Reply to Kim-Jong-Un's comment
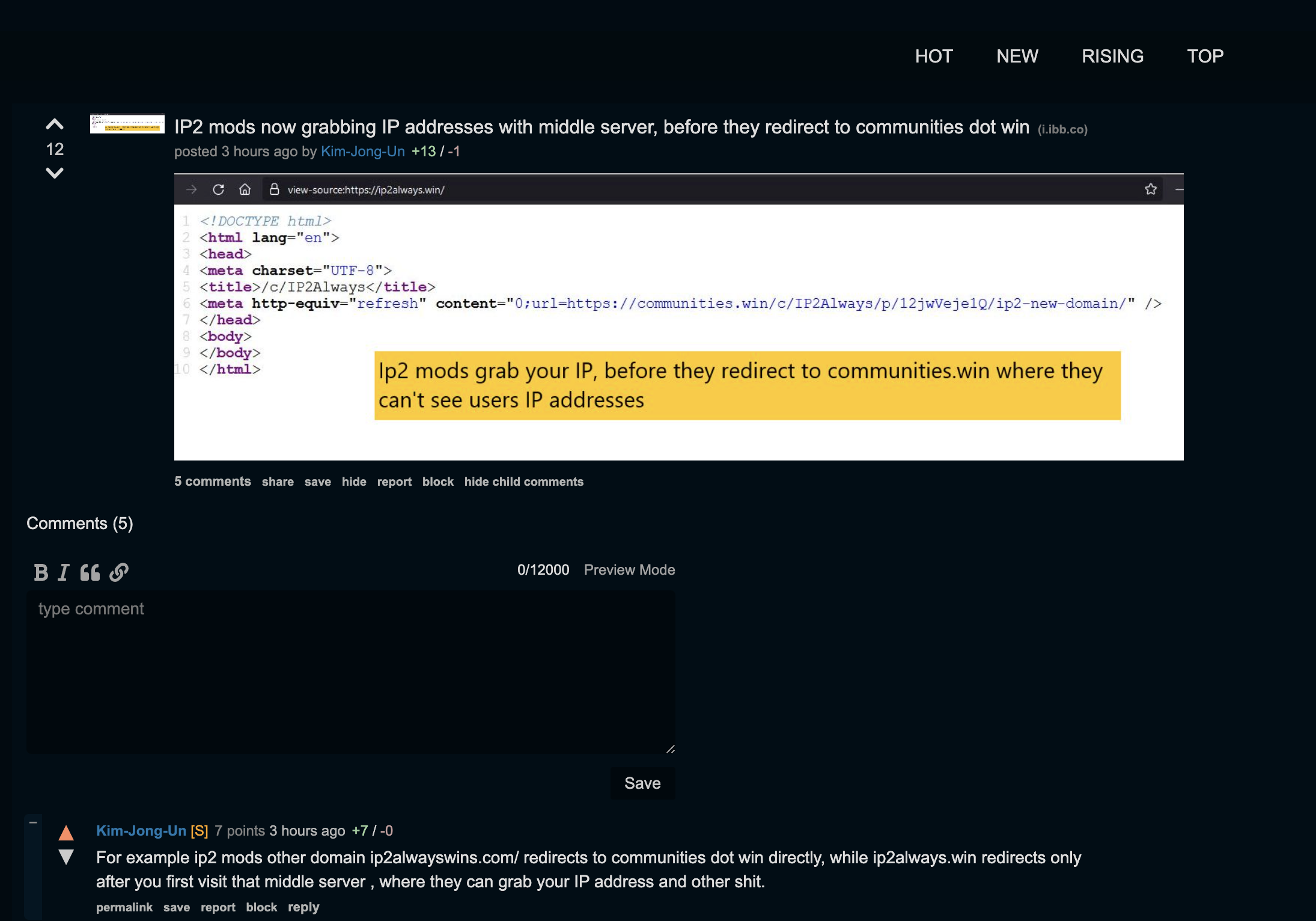This screenshot has height=921, width=1316. [303, 907]
